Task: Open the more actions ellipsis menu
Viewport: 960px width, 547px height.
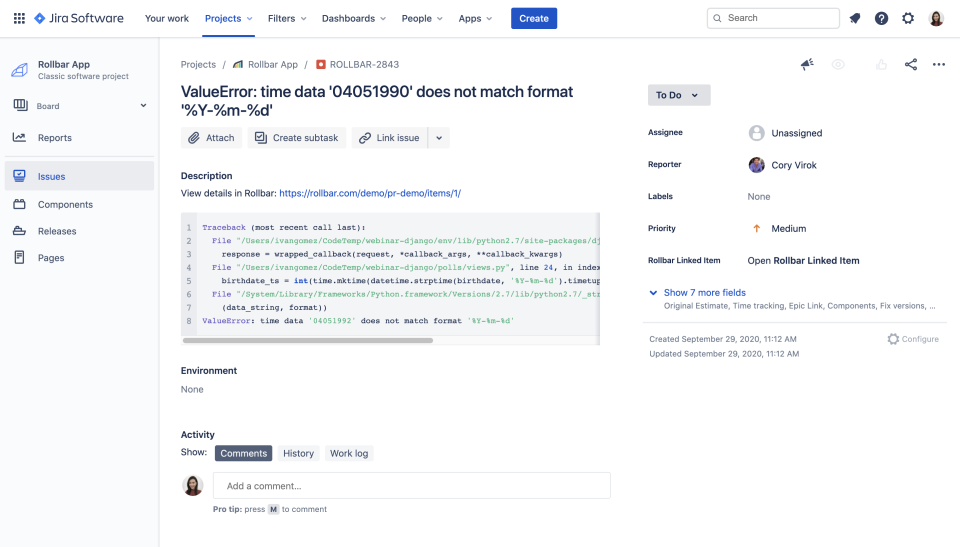Action: 938,65
